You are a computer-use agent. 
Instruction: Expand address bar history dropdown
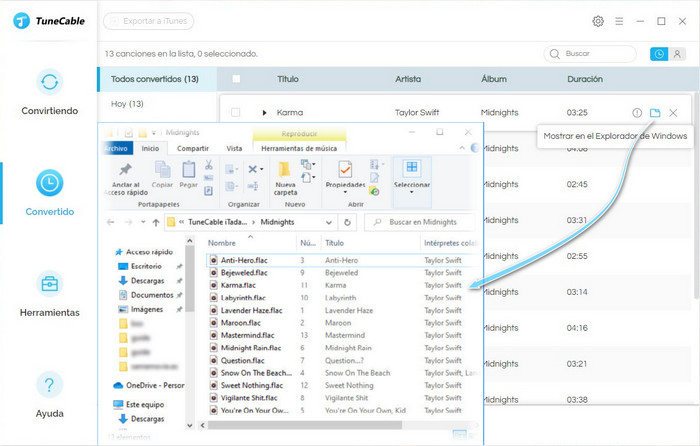pos(329,222)
